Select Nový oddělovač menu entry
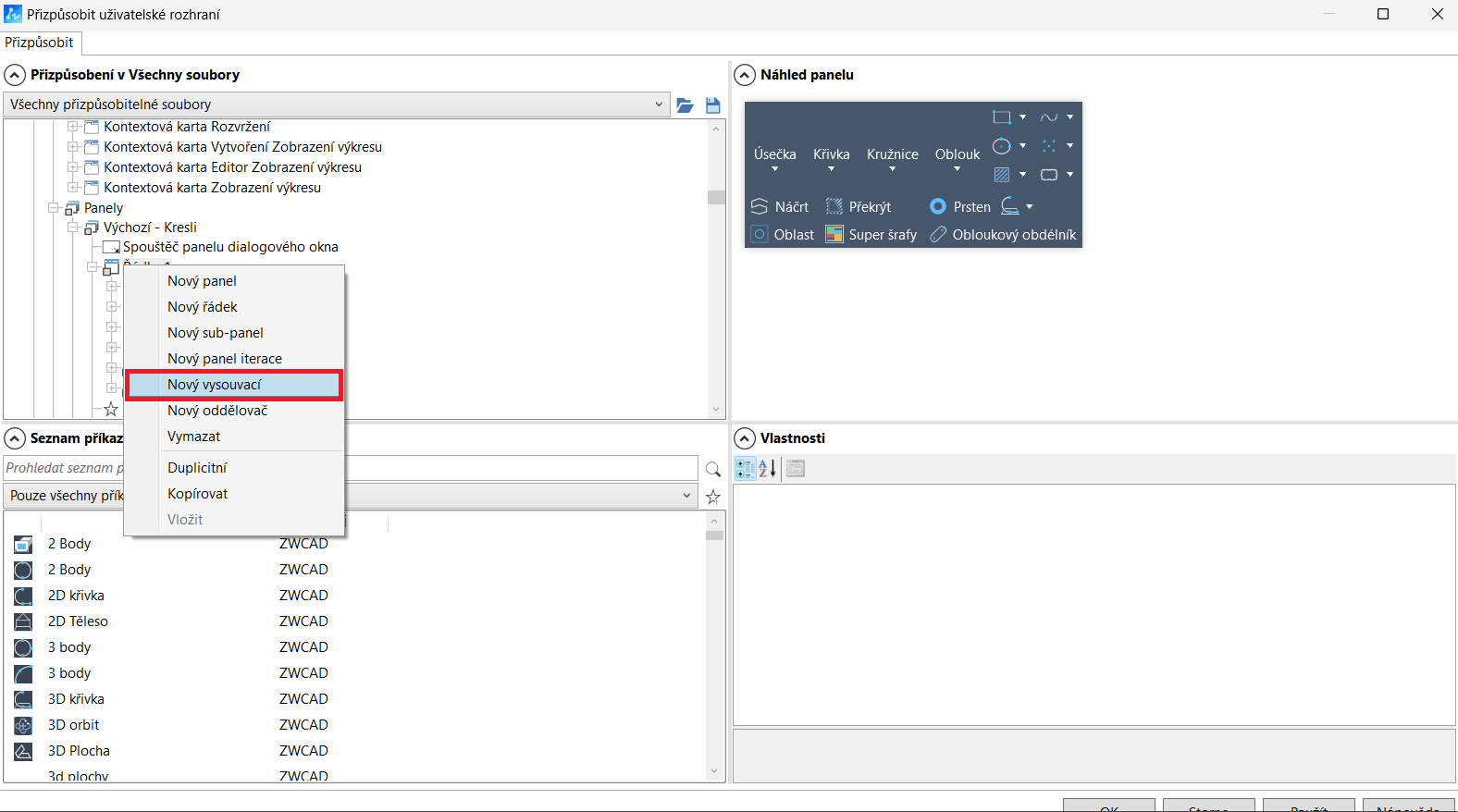The image size is (1458, 812). click(217, 411)
